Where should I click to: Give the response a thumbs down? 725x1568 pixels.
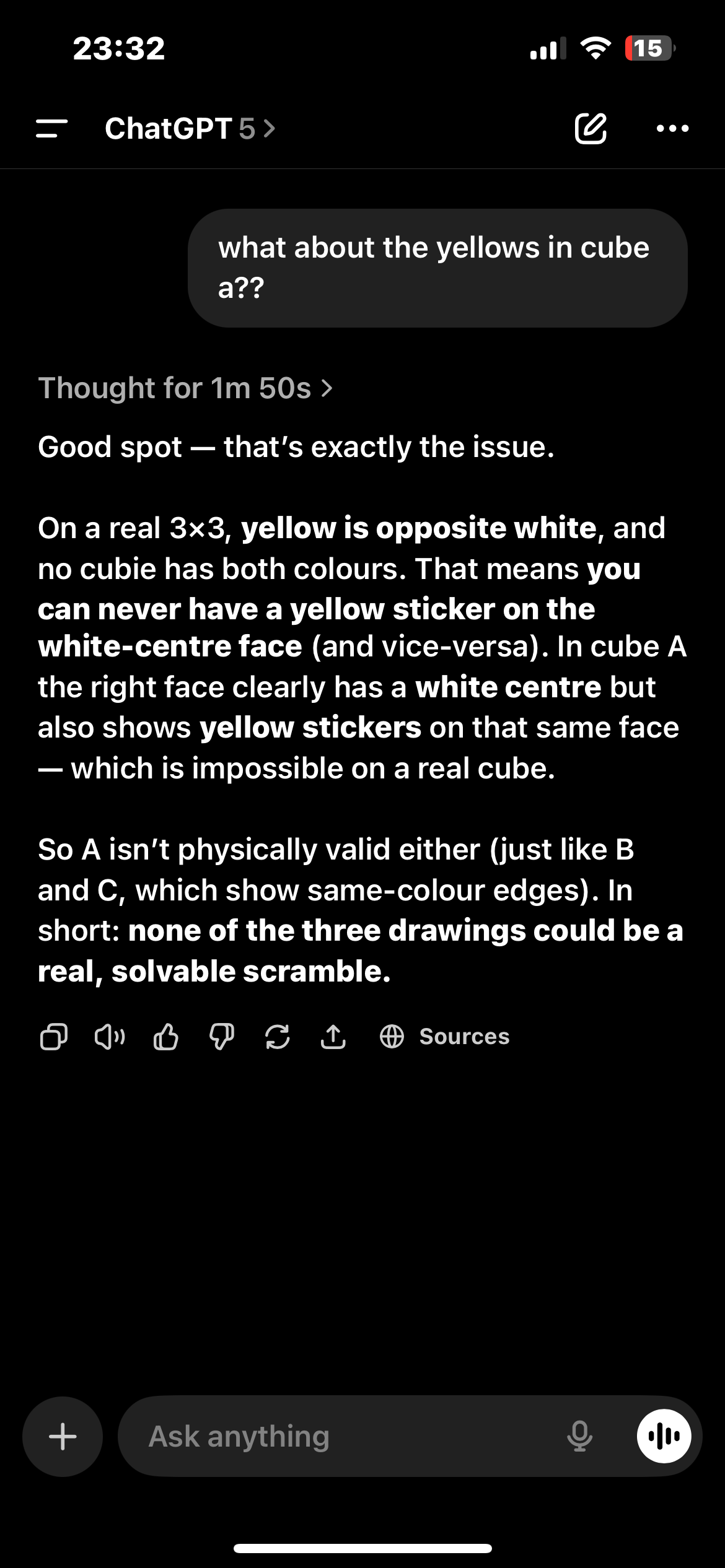(221, 1037)
